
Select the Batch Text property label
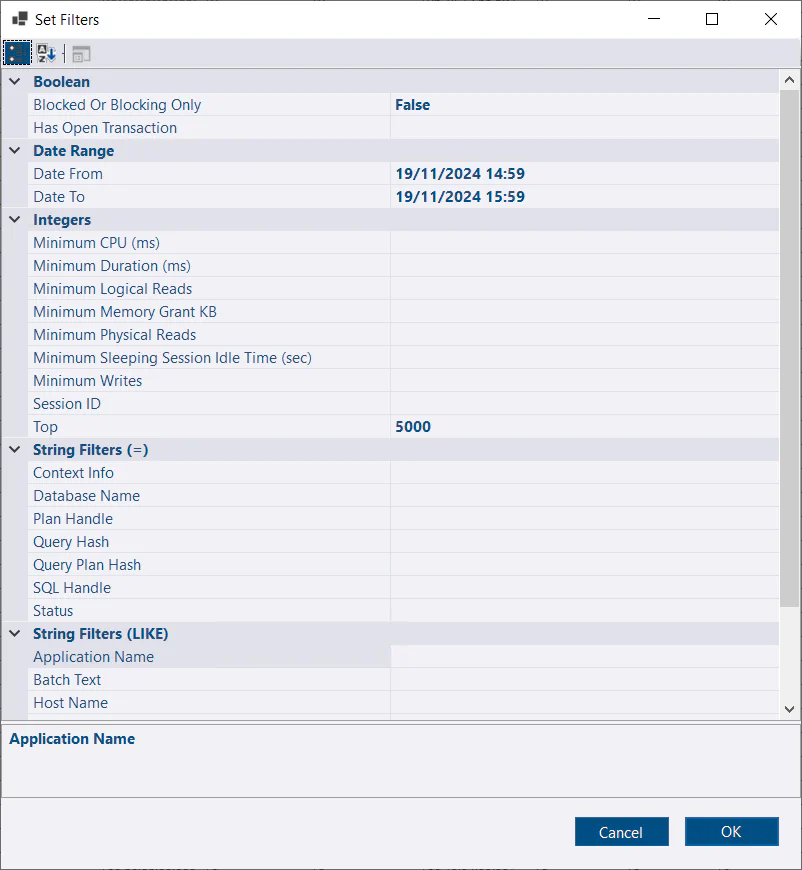[x=67, y=680]
